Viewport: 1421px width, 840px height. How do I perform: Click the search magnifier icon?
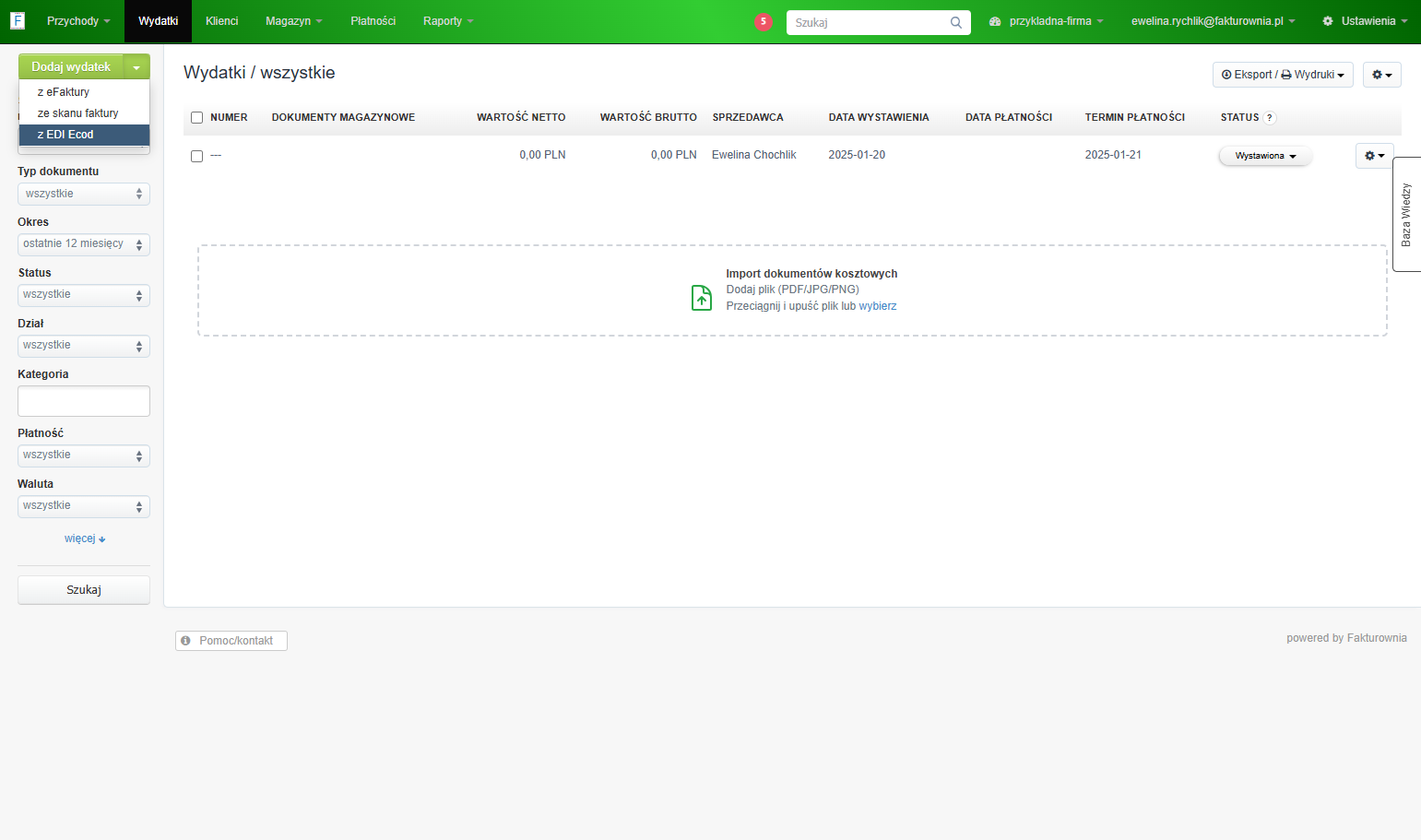956,22
